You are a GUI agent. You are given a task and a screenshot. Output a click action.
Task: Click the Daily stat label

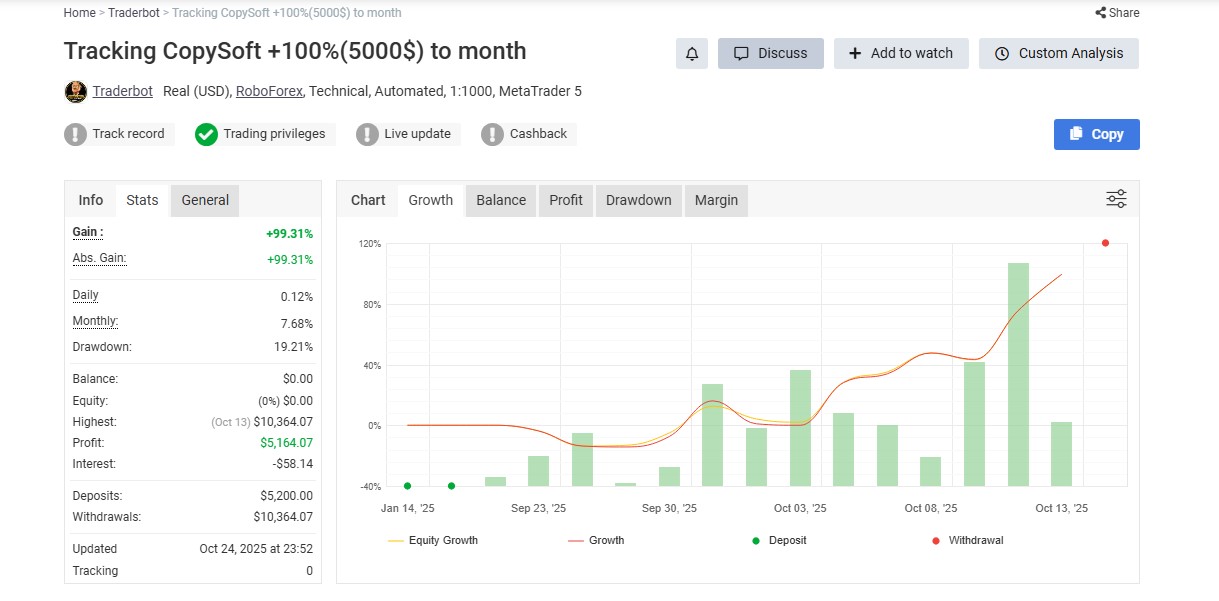click(86, 295)
